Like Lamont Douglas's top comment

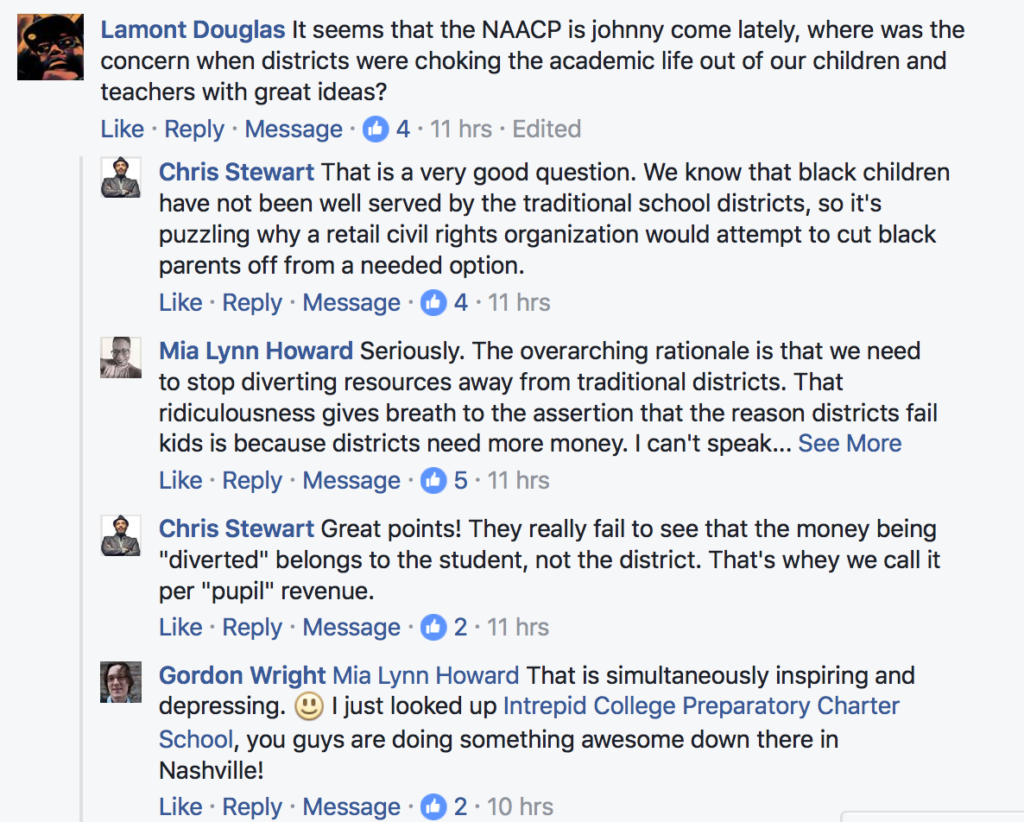click(121, 128)
